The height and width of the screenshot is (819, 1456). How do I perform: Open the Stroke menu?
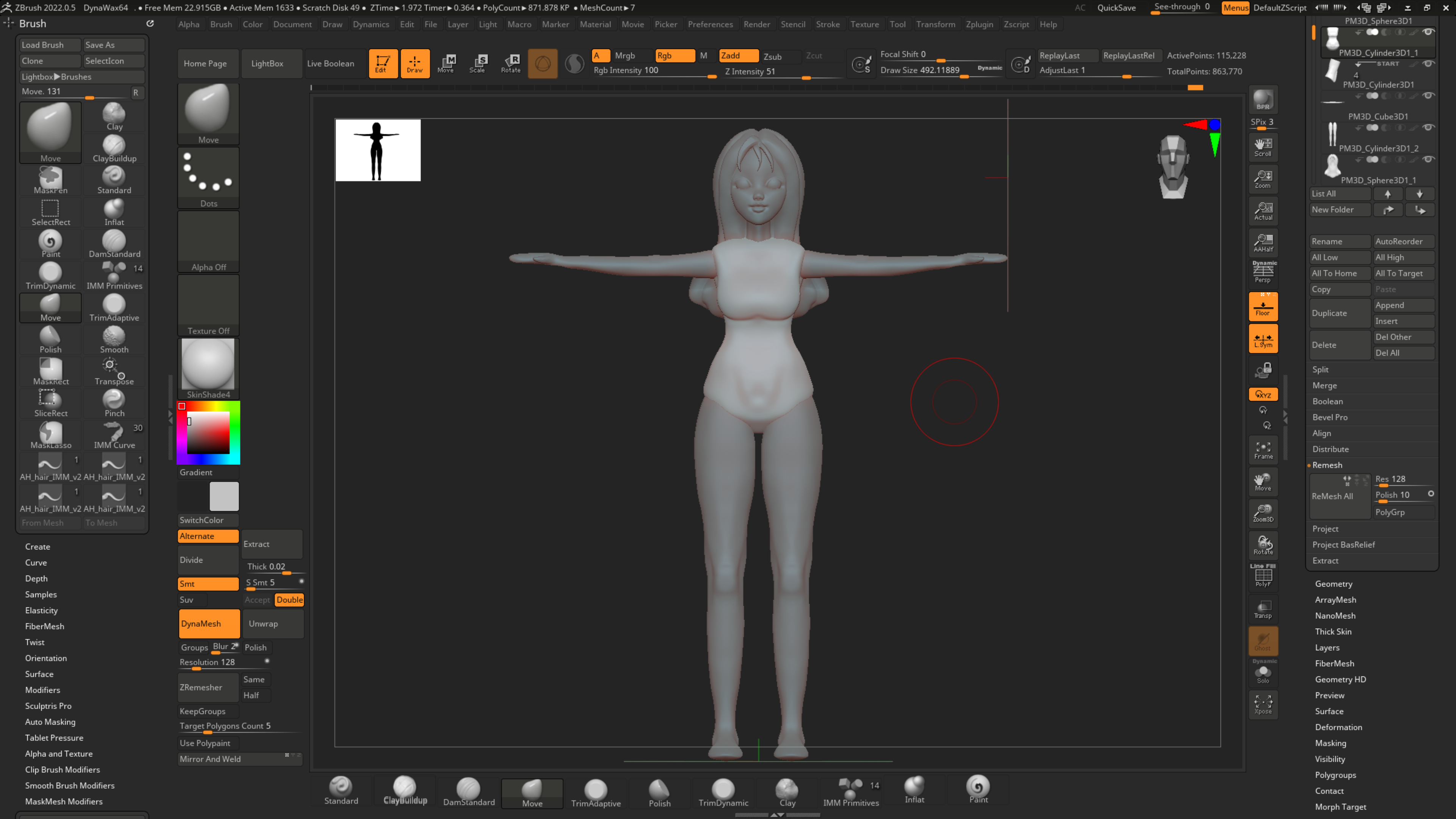[827, 24]
